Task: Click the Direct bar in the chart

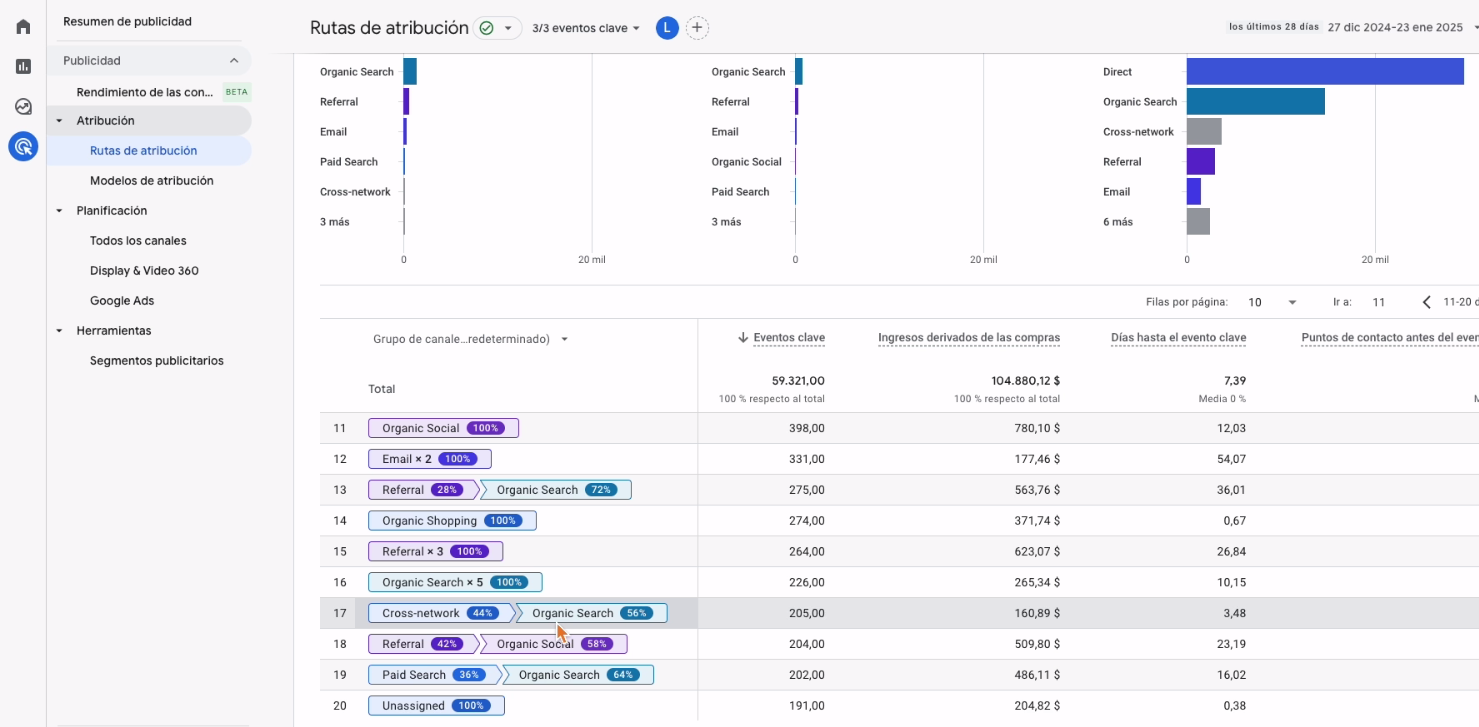Action: pyautogui.click(x=1324, y=72)
